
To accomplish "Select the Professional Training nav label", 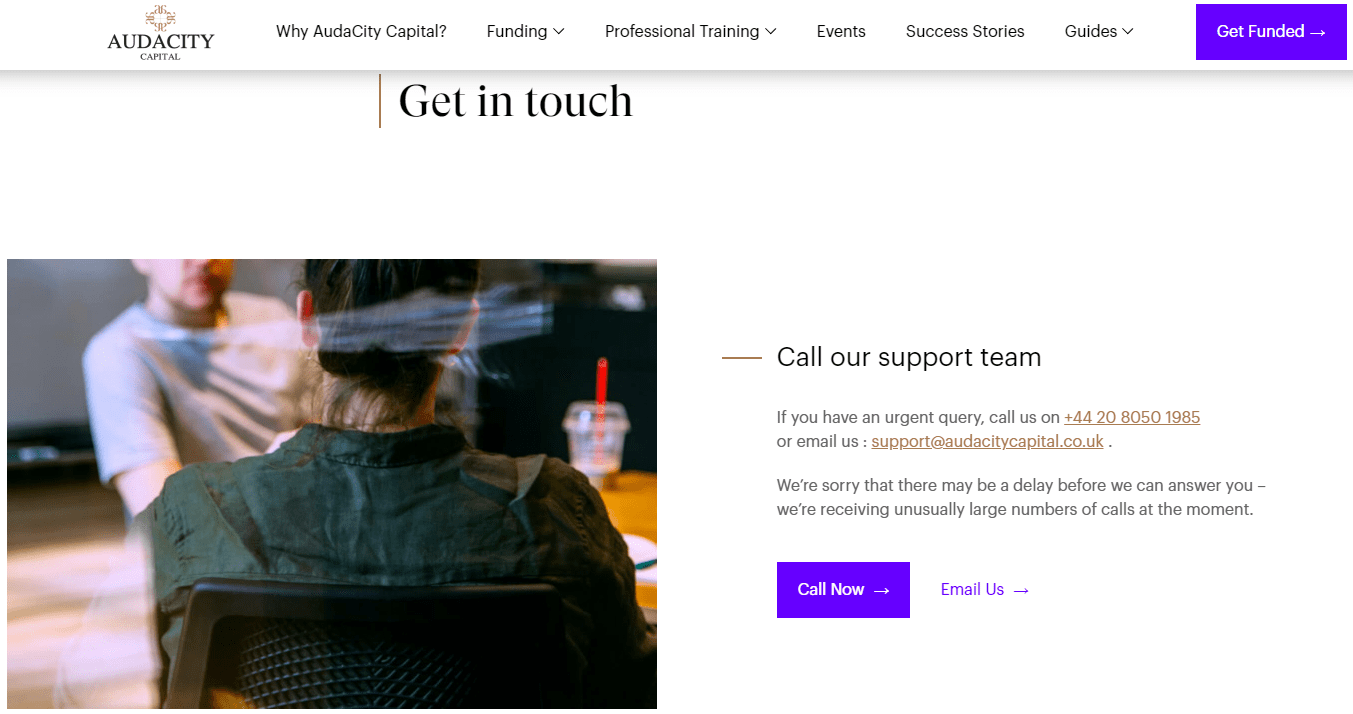I will 682,31.
